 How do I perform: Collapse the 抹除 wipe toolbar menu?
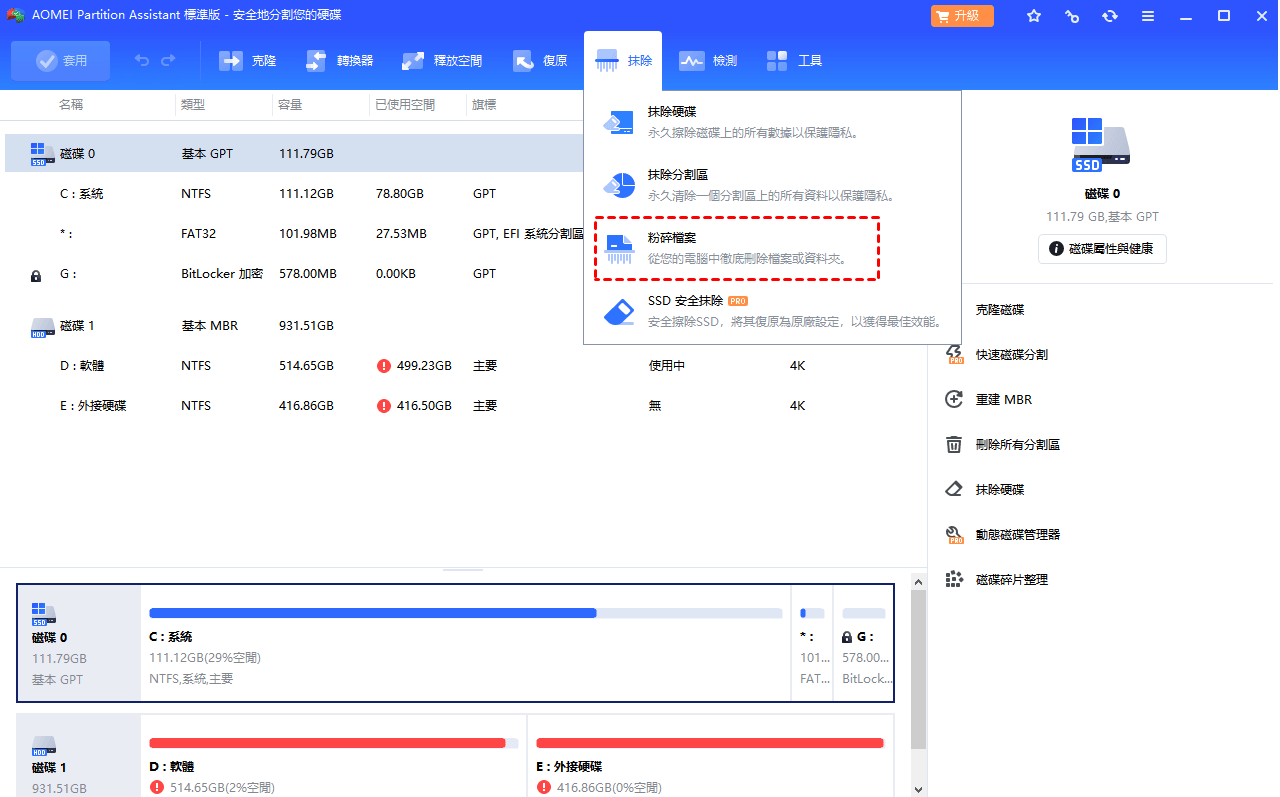click(x=624, y=61)
